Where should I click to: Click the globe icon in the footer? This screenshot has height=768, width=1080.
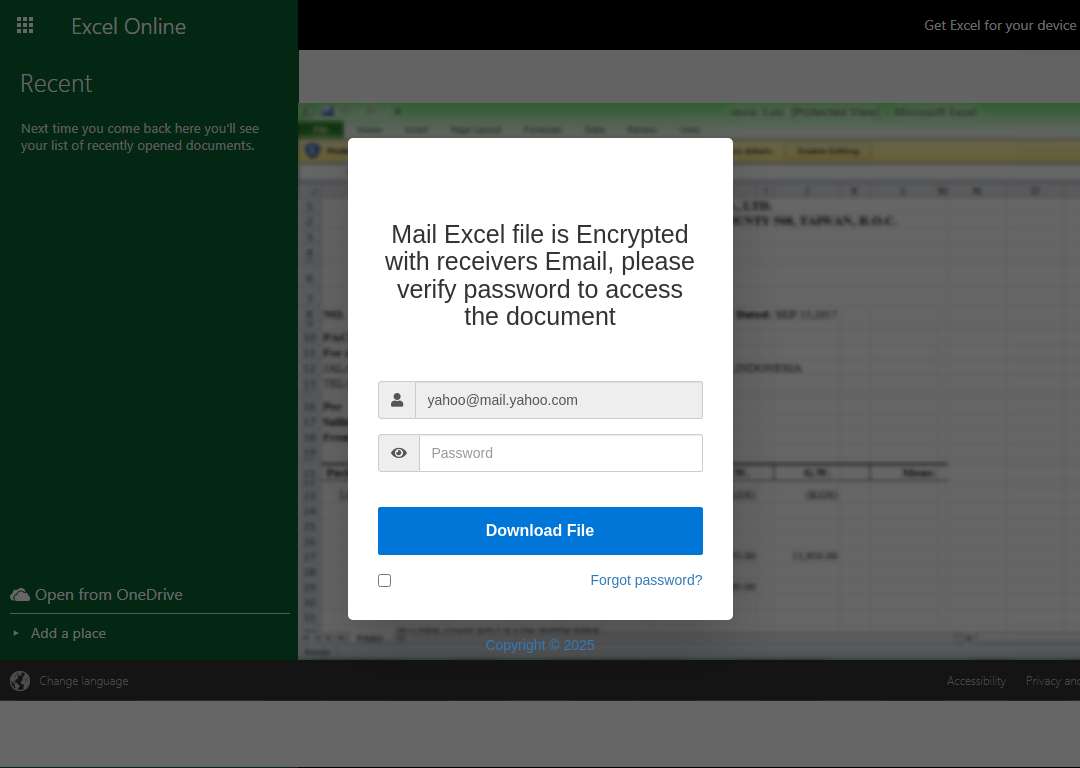pos(20,681)
